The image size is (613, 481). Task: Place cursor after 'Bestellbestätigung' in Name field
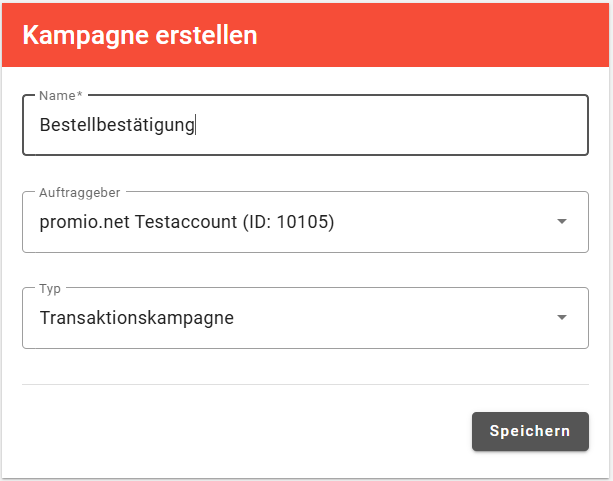(x=196, y=125)
